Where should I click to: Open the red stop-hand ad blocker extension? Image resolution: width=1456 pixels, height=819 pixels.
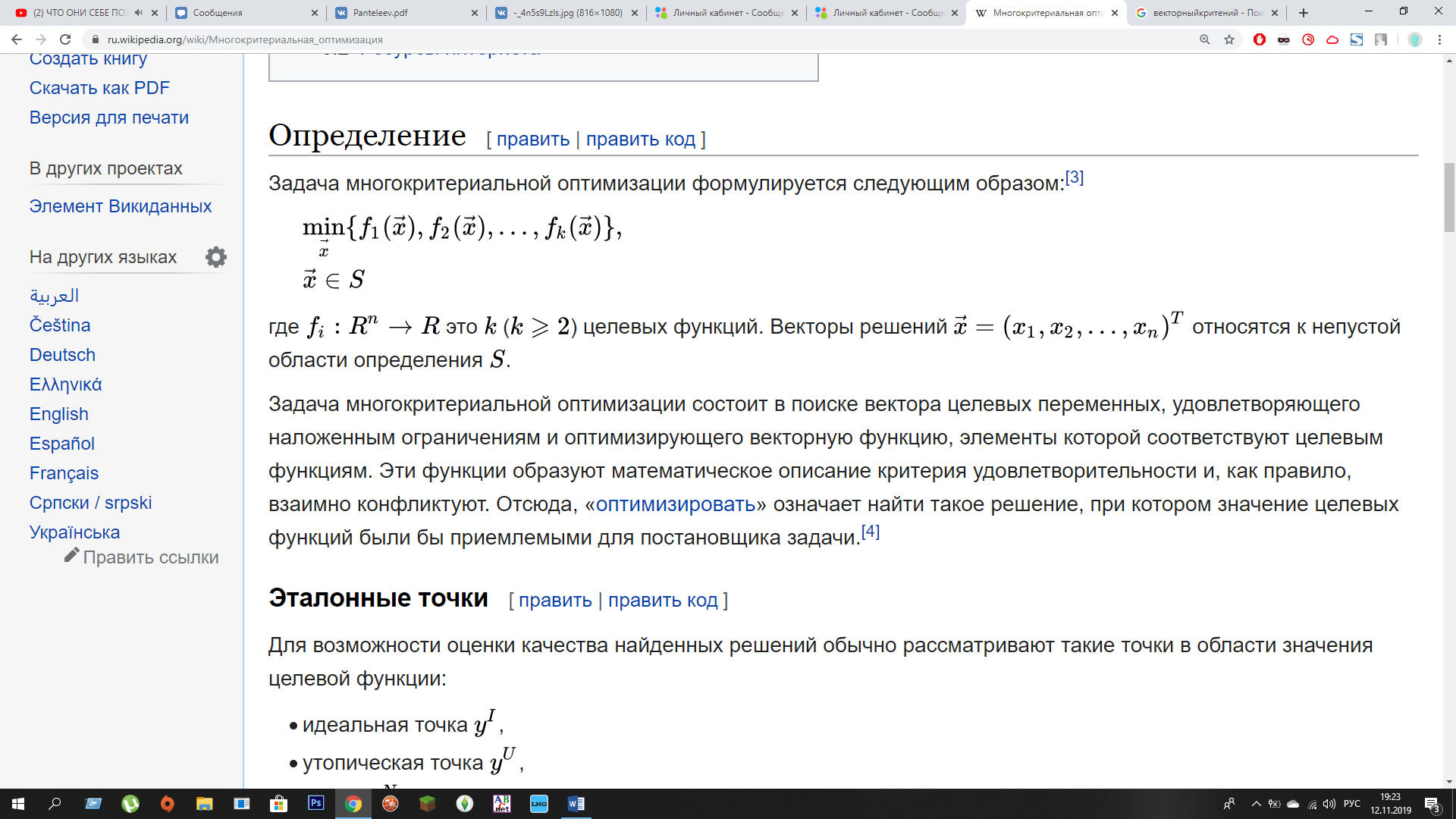pos(1260,39)
